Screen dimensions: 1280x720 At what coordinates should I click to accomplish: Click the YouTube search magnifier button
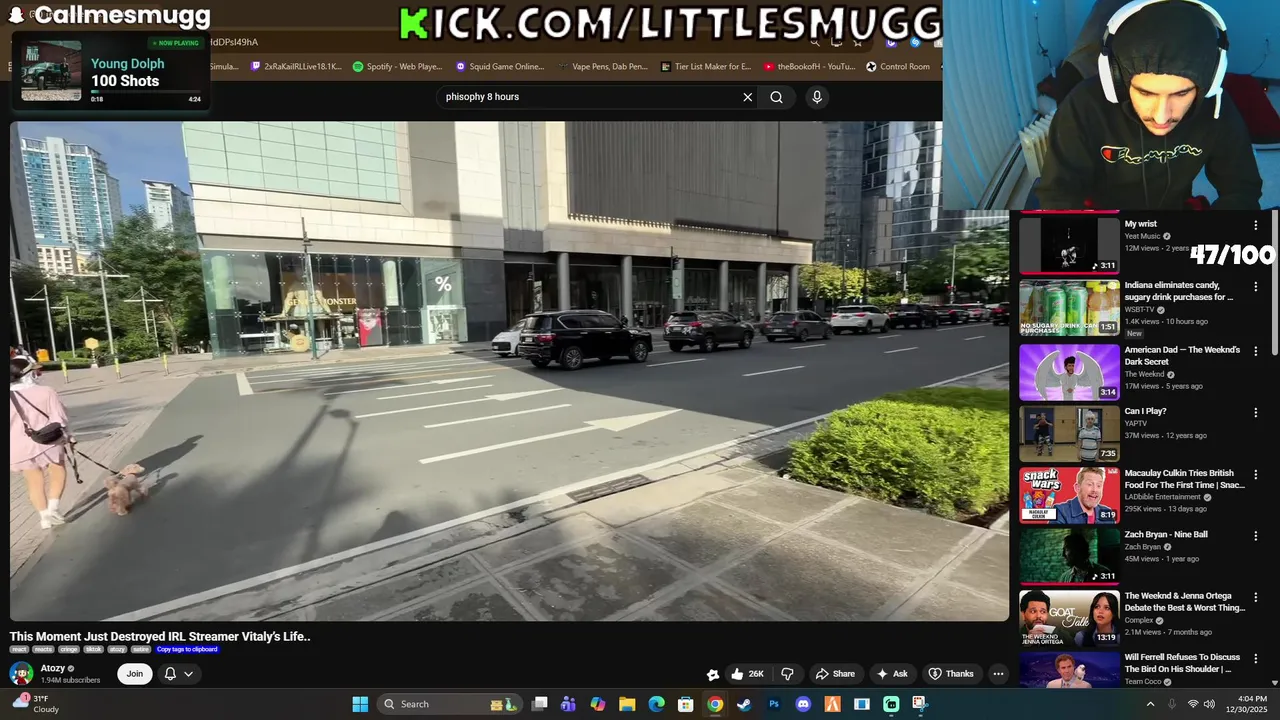(776, 97)
